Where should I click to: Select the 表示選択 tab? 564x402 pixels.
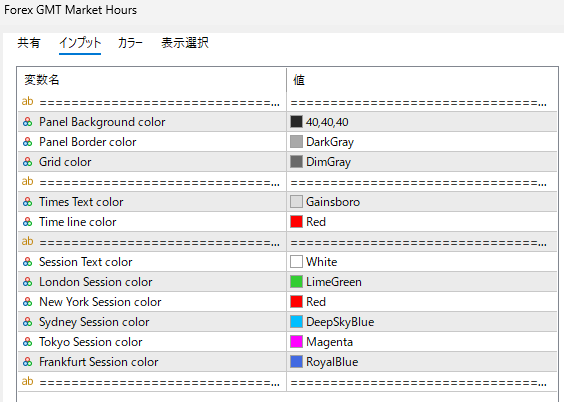pos(185,43)
